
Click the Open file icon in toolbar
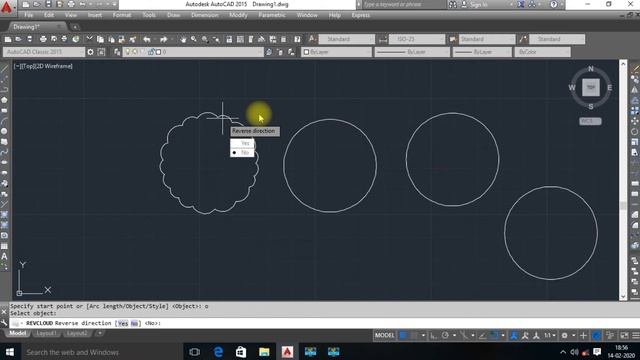(18, 39)
